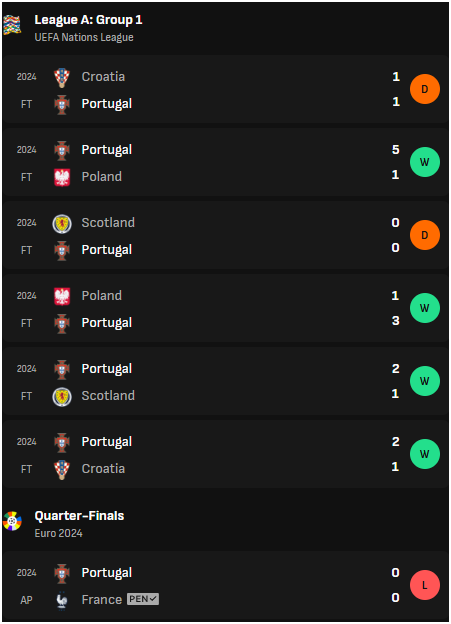
Task: Click the Euro 2024 tournament logo icon
Action: [x=12, y=521]
